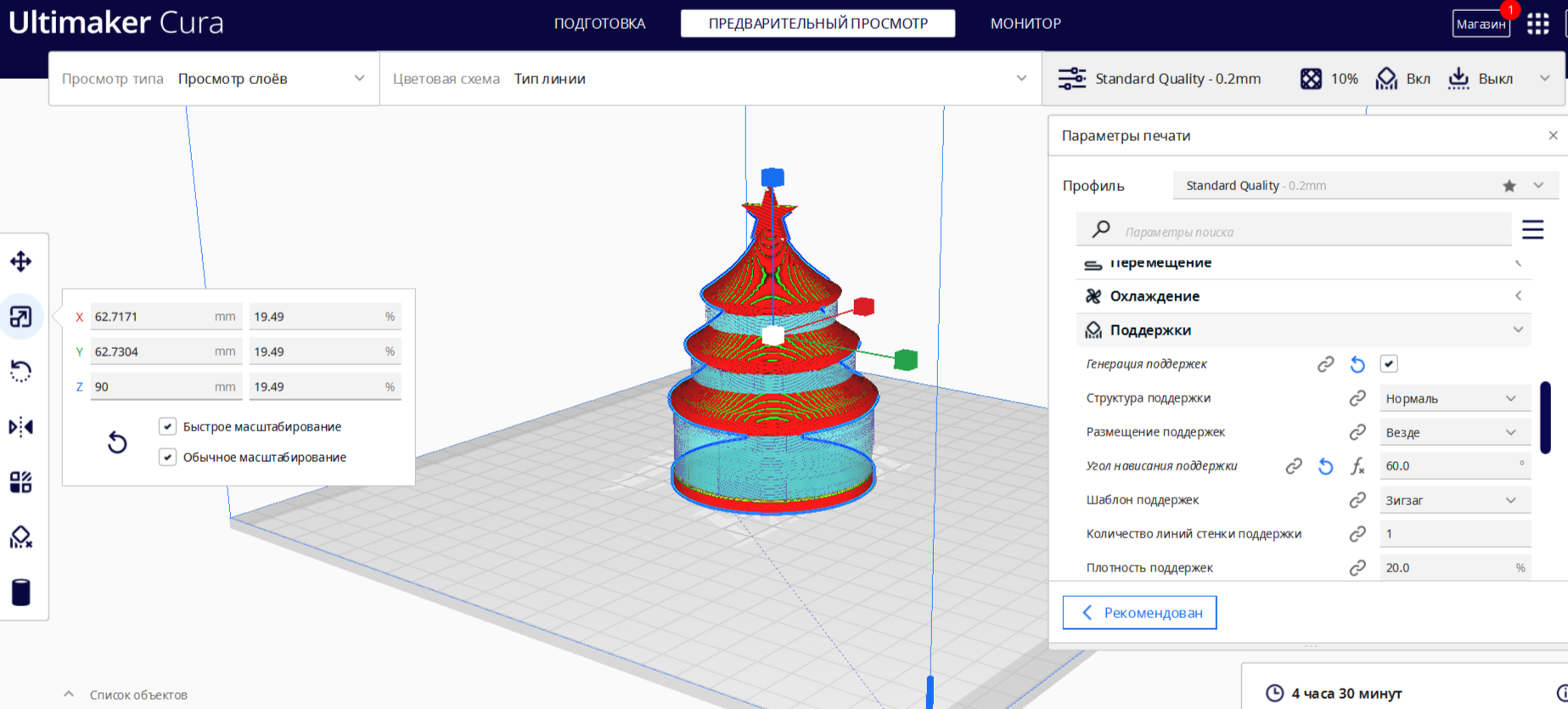The height and width of the screenshot is (709, 1568).
Task: Click the Рекомендован button
Action: point(1139,612)
